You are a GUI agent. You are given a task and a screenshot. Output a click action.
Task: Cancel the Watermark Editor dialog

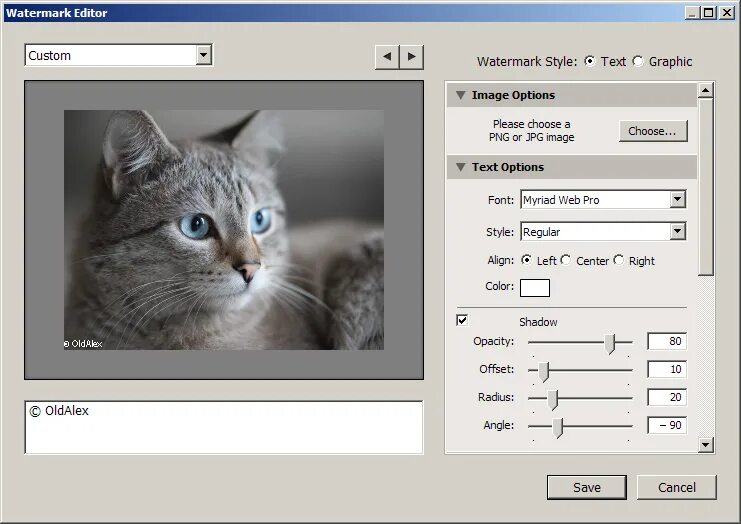click(677, 487)
